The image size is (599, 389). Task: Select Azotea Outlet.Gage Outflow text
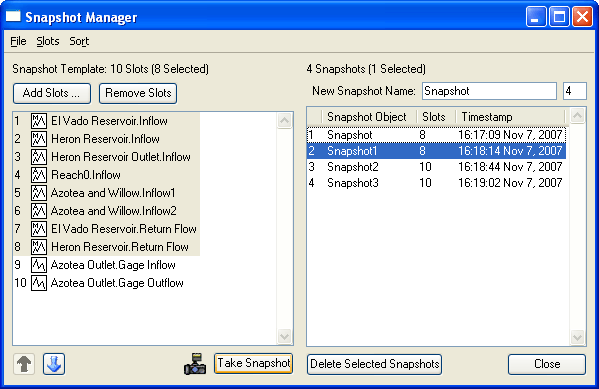point(117,283)
